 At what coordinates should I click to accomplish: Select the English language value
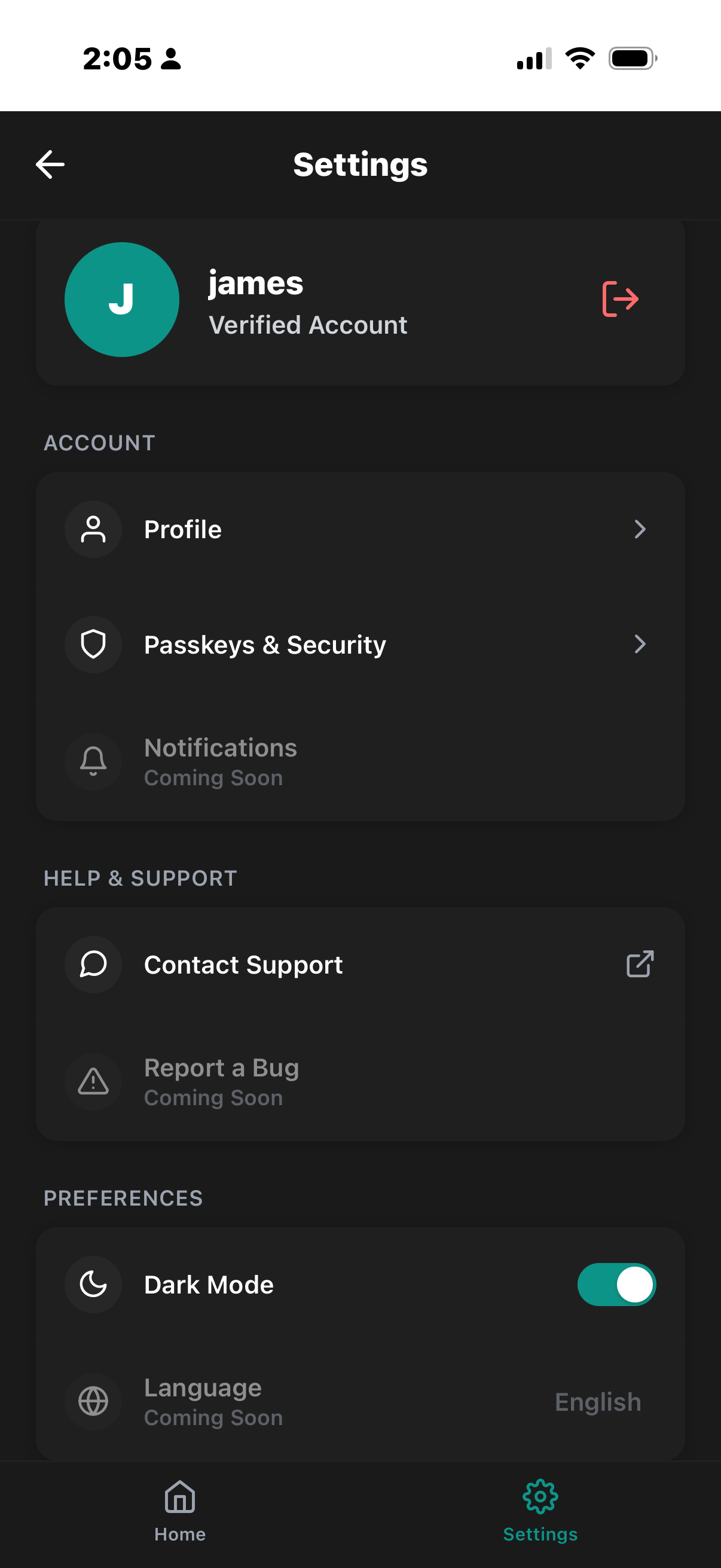(x=597, y=1402)
